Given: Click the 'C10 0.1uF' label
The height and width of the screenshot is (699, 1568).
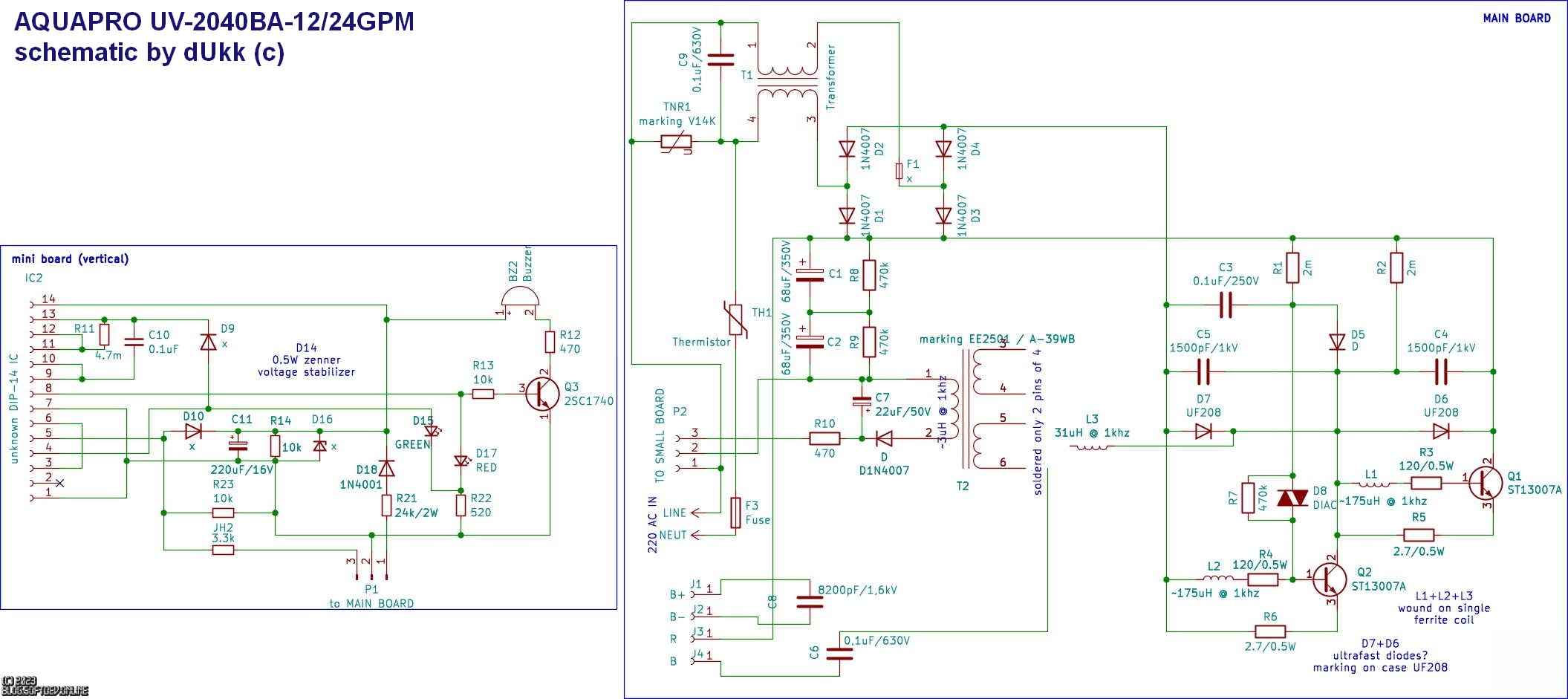Looking at the screenshot, I should tap(163, 342).
